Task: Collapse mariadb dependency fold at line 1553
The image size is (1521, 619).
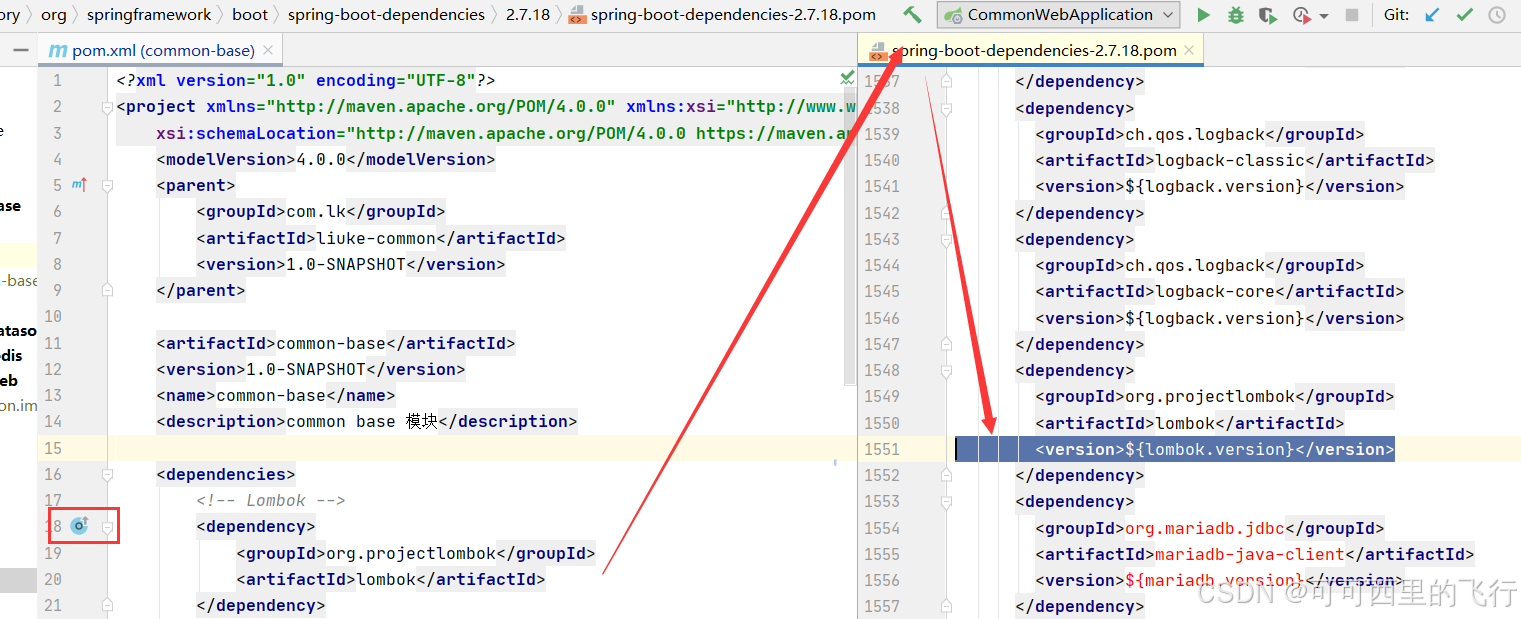Action: 946,501
